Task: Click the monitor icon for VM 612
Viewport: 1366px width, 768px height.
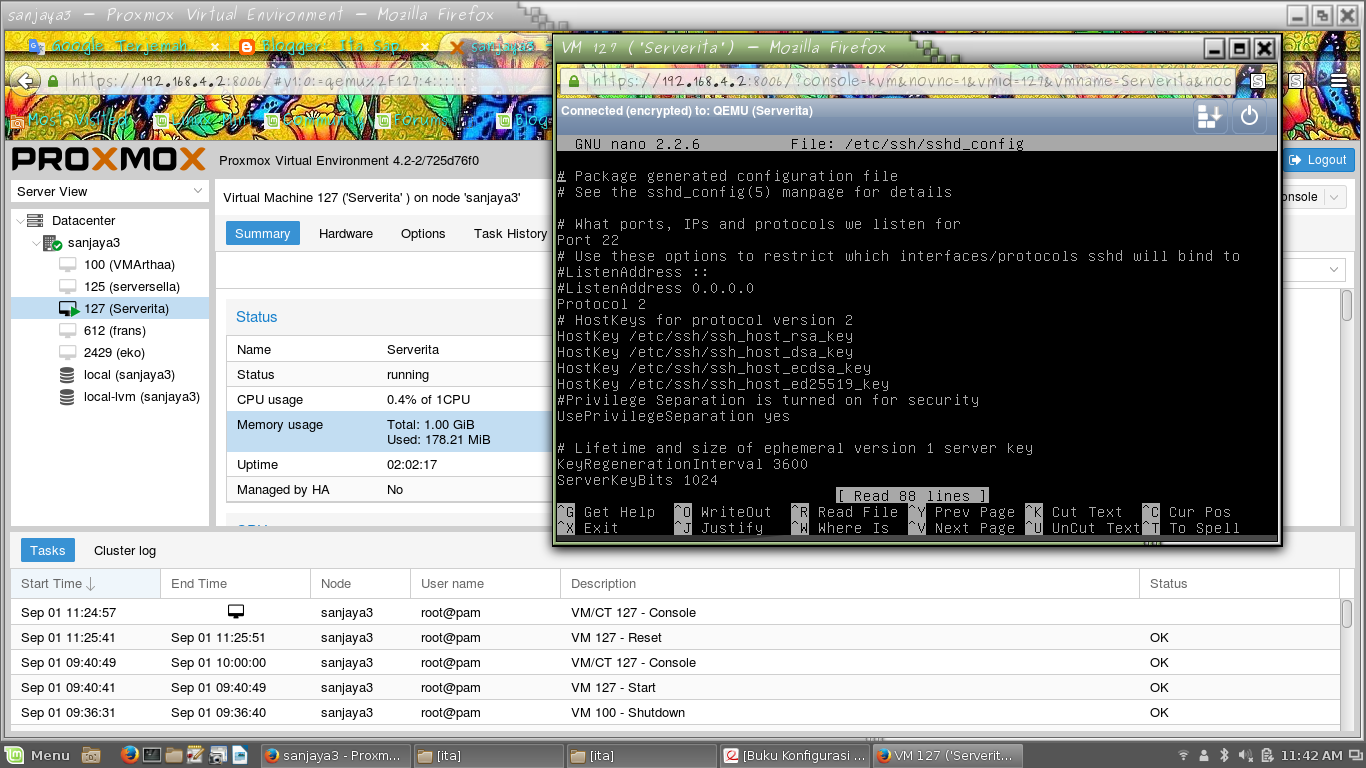Action: (68, 331)
